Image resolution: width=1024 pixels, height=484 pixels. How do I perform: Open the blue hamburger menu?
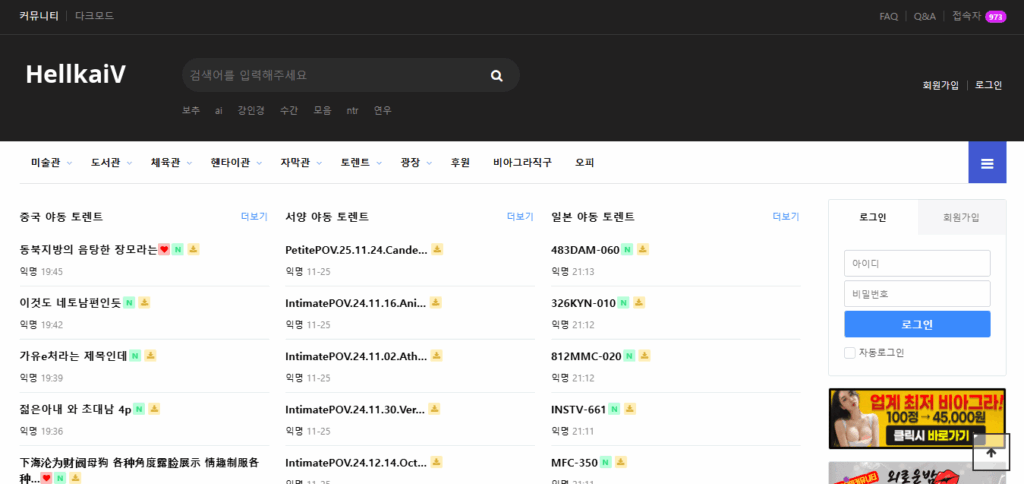986,163
